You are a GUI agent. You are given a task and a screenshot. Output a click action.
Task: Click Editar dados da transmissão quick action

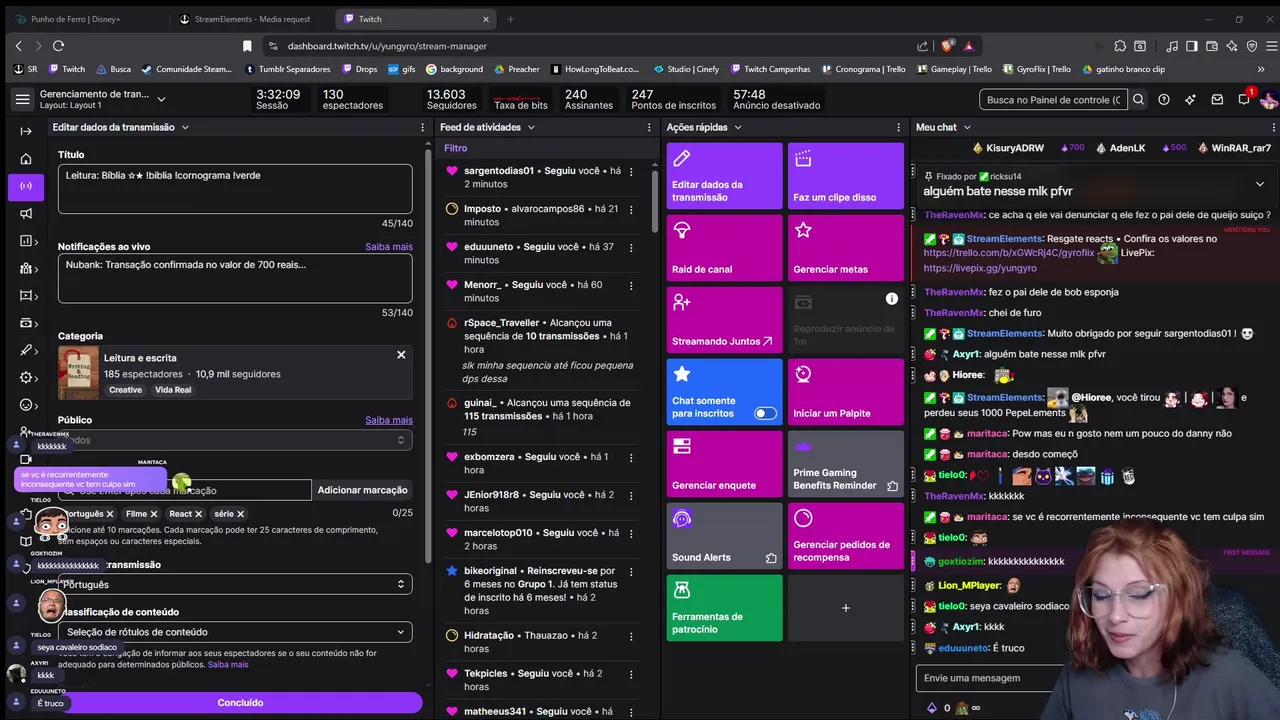pyautogui.click(x=724, y=176)
